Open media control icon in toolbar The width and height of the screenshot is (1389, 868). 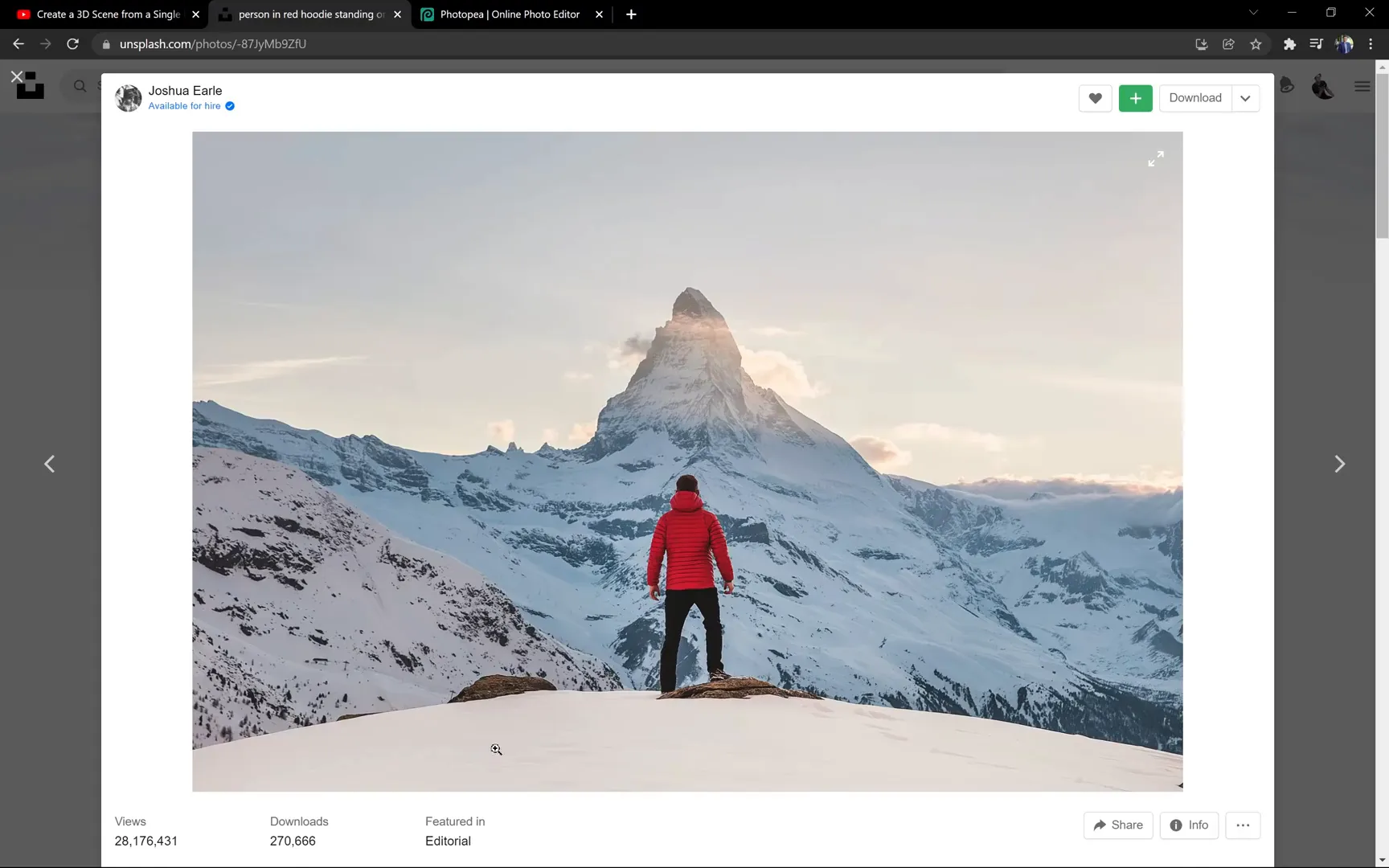point(1316,44)
